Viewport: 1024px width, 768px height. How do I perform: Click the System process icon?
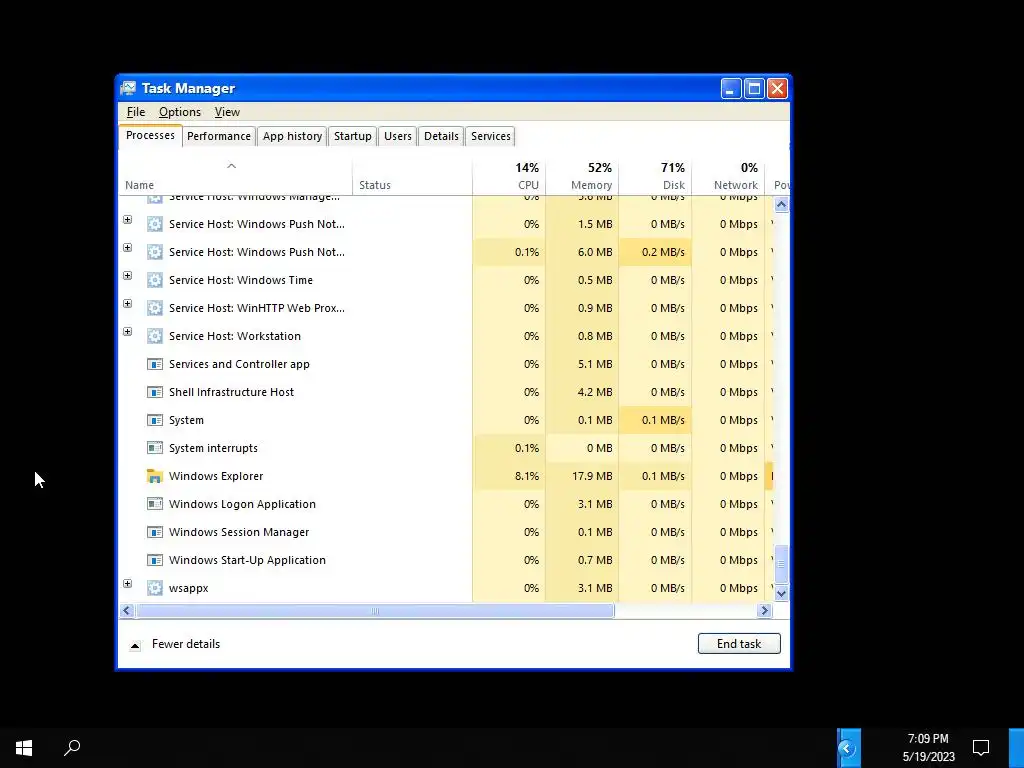(155, 421)
